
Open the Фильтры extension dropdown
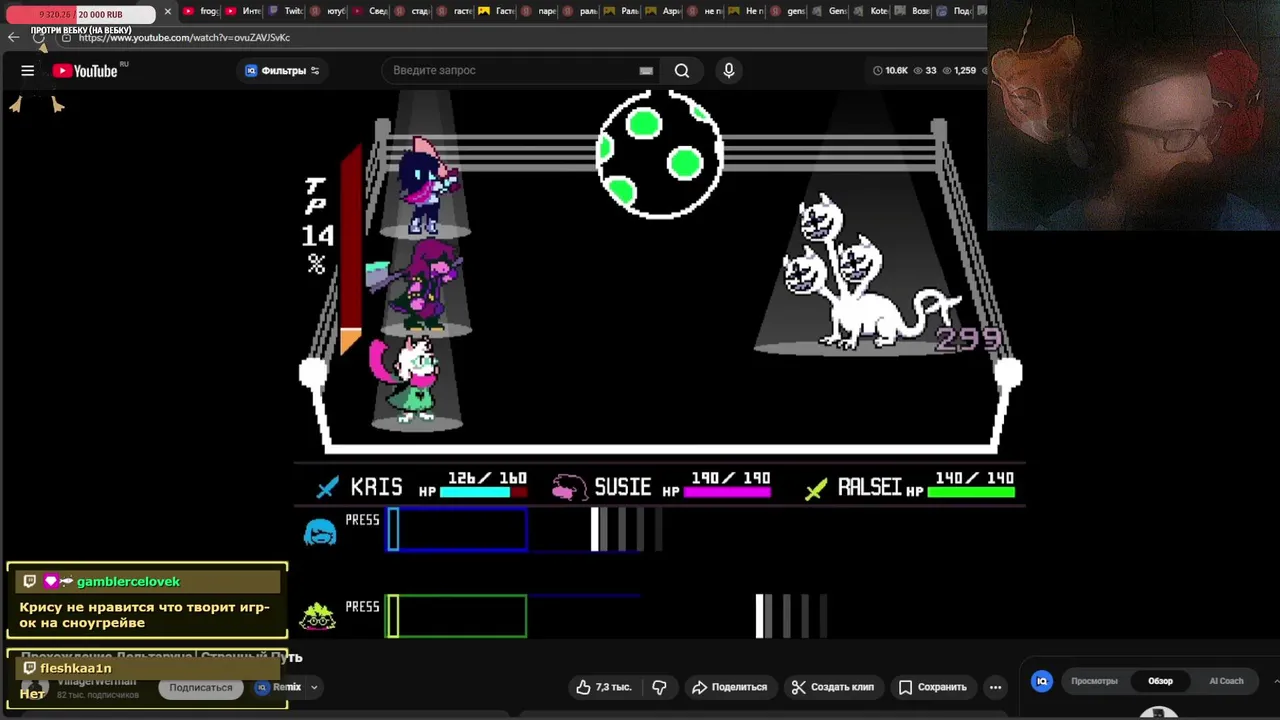282,70
